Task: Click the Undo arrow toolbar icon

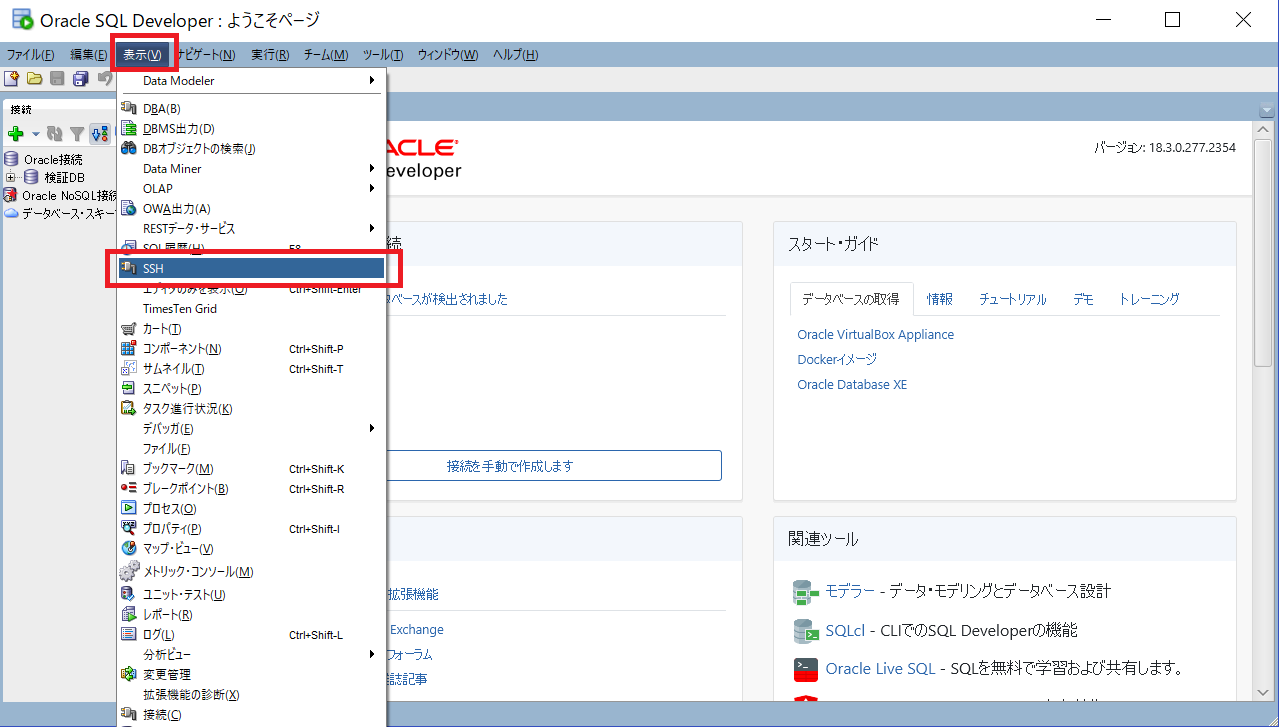Action: pyautogui.click(x=104, y=79)
